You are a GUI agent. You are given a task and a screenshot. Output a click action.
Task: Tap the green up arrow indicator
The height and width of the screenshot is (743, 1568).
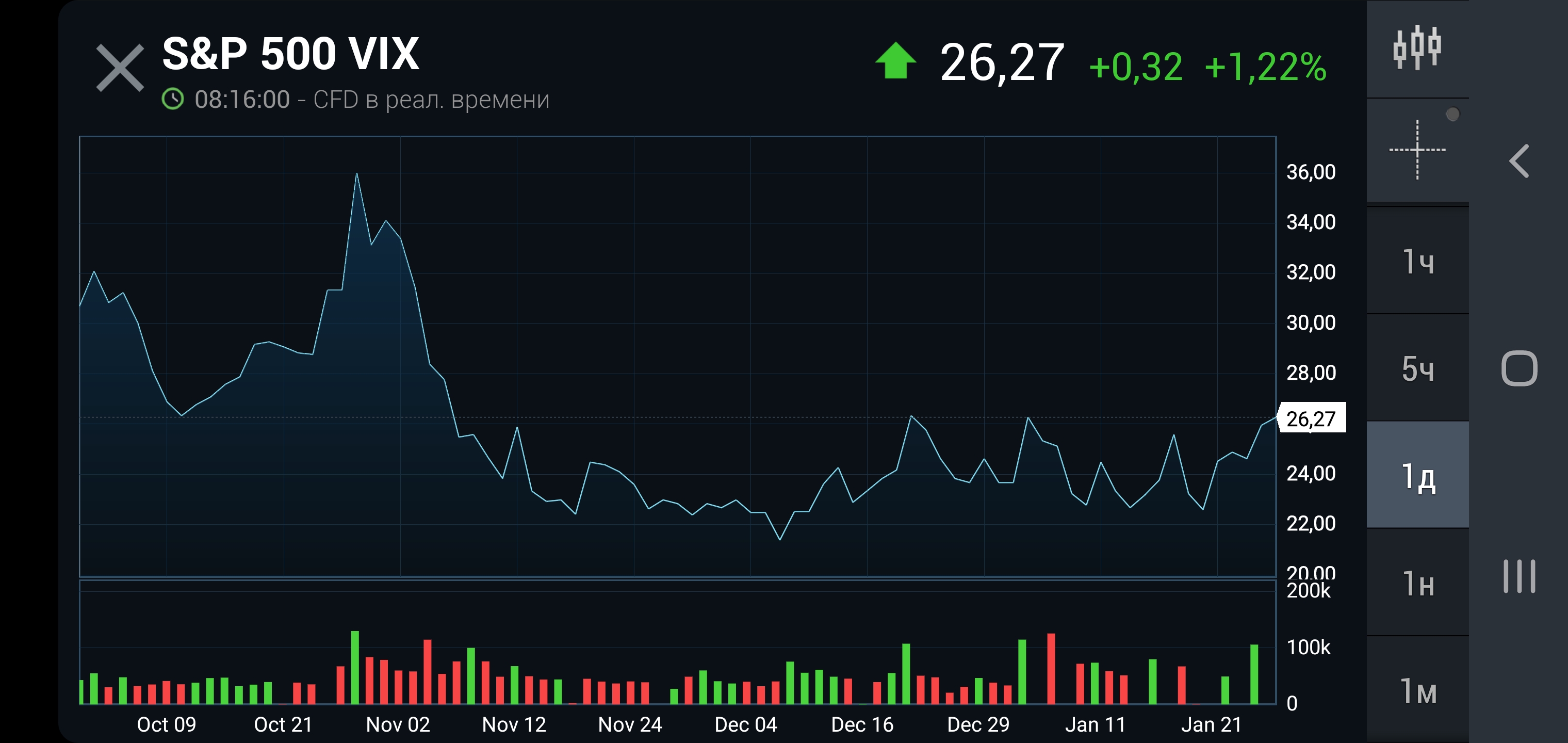(895, 61)
